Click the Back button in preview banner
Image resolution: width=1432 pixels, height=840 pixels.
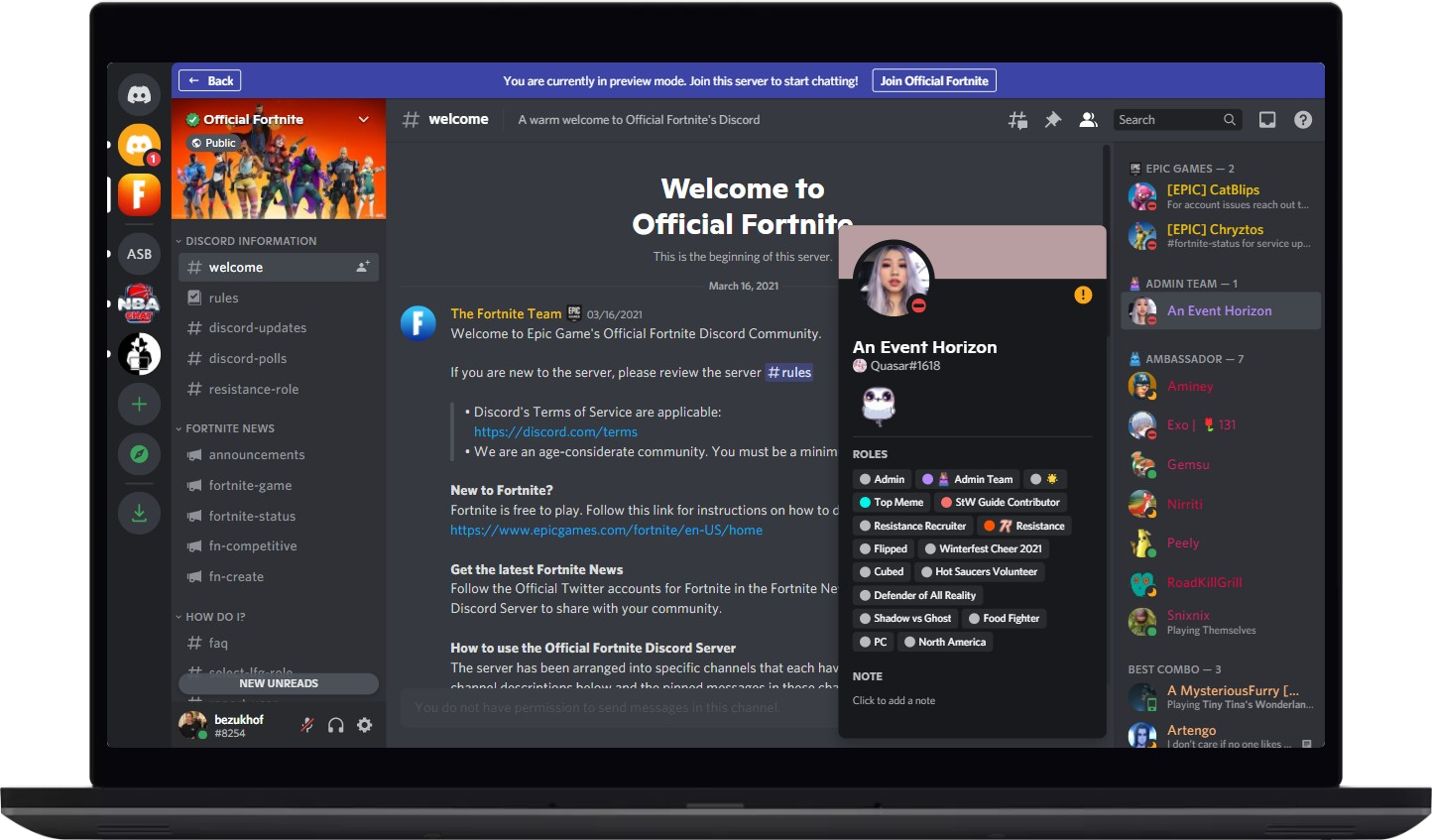point(210,80)
